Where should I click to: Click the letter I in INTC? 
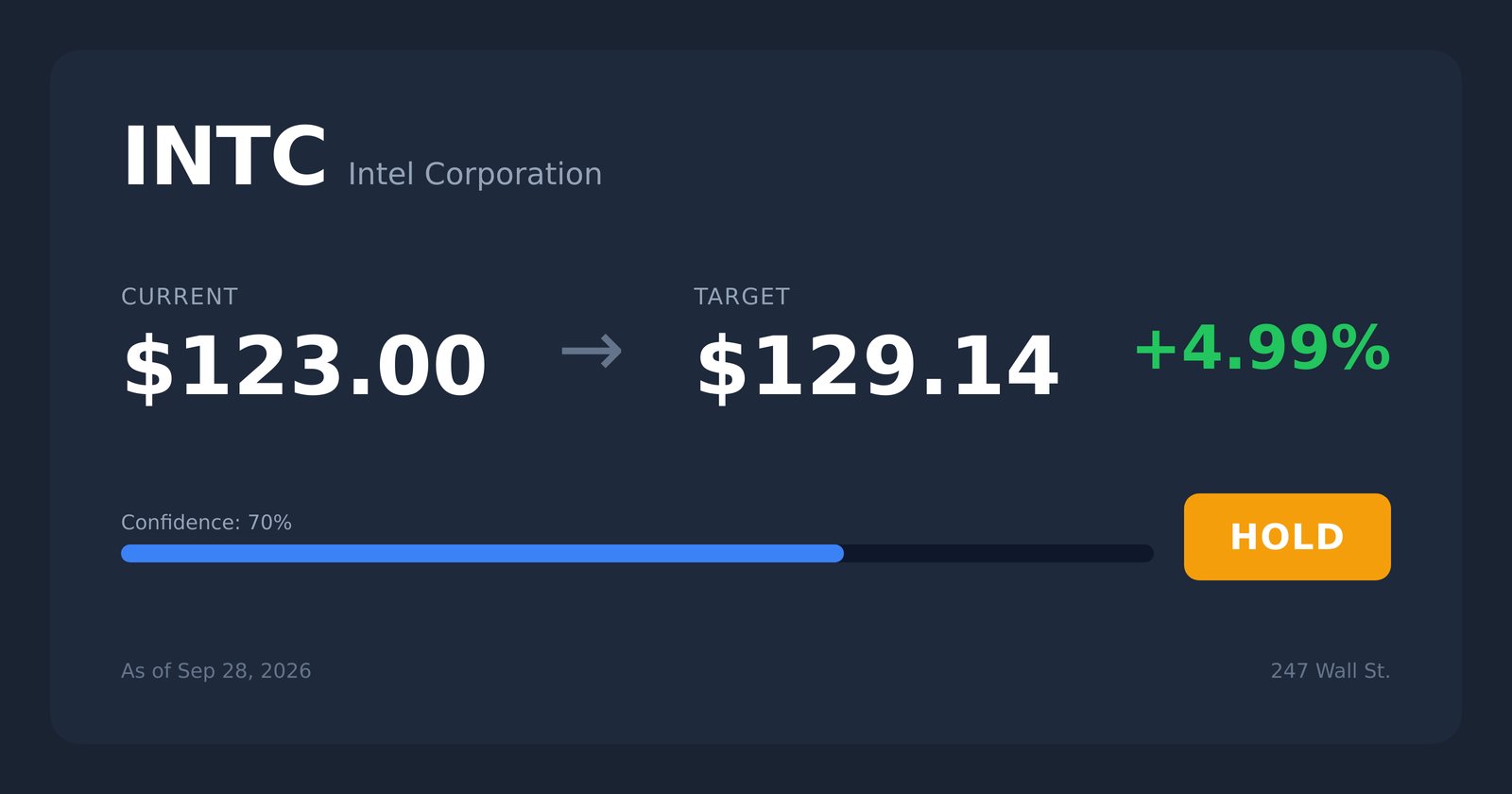point(132,157)
